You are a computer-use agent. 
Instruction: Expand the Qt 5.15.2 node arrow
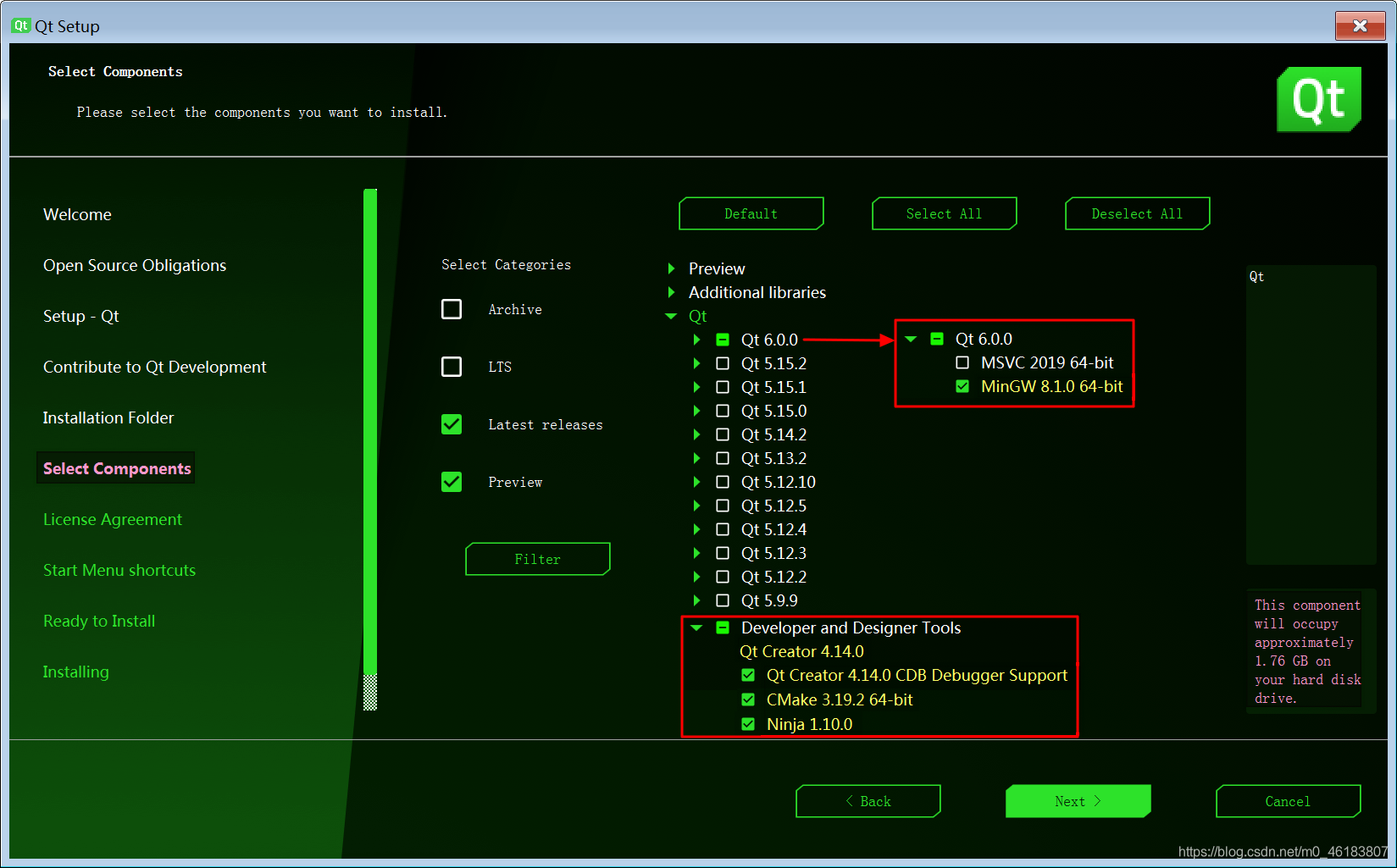696,363
